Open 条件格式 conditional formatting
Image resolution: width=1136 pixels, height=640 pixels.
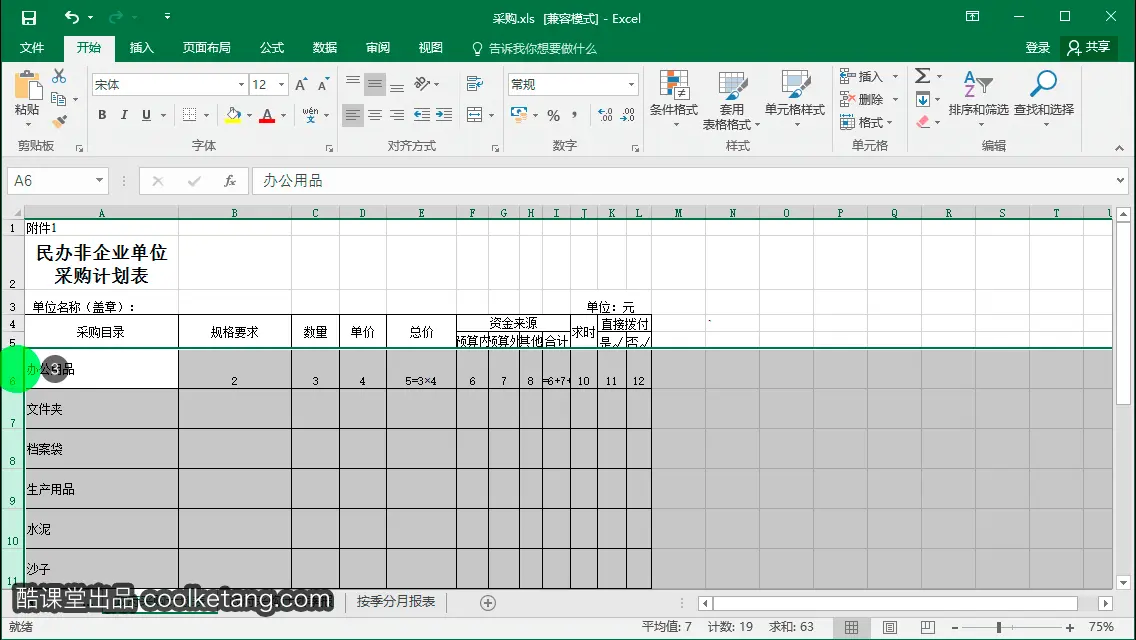point(673,99)
